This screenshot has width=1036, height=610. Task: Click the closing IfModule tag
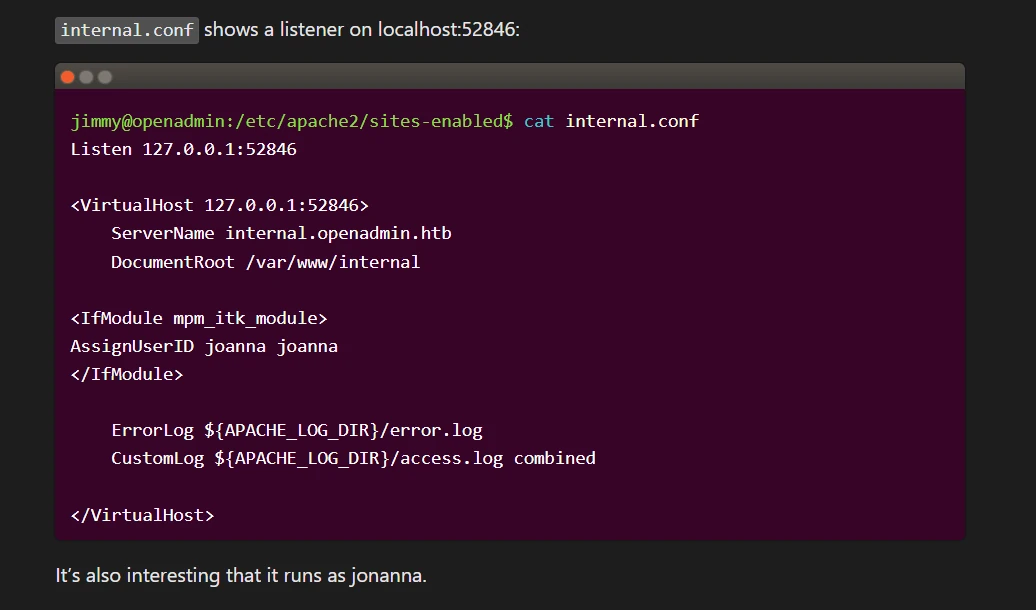tap(127, 374)
